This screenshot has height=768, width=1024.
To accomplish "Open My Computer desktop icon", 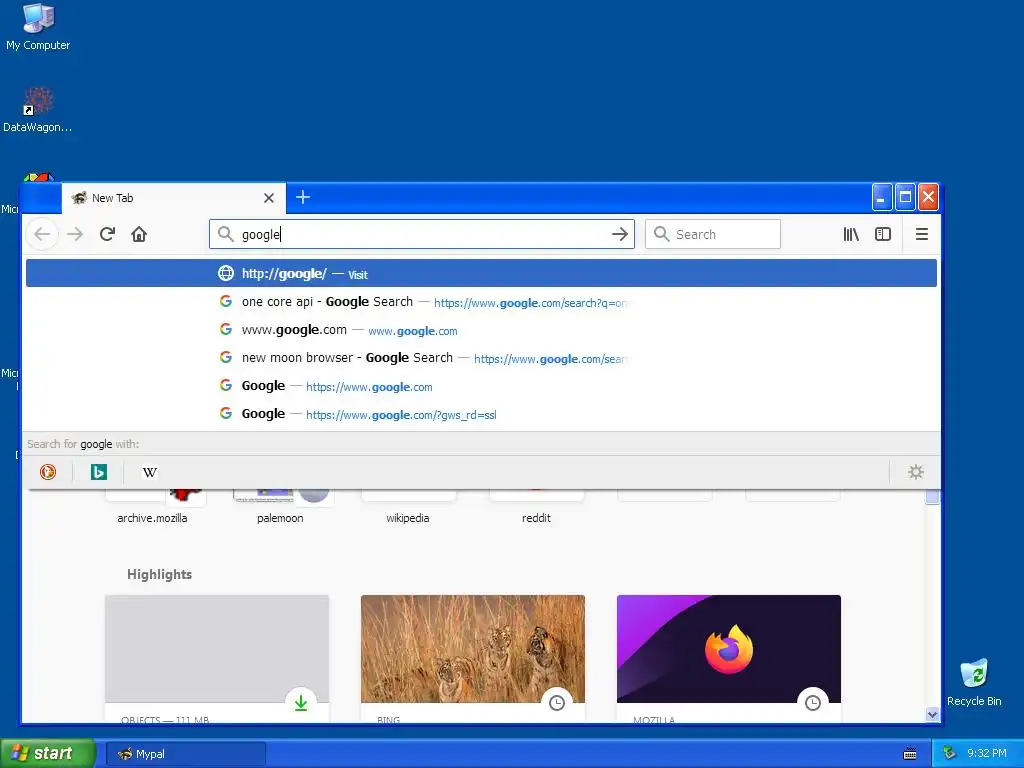I will [x=38, y=27].
